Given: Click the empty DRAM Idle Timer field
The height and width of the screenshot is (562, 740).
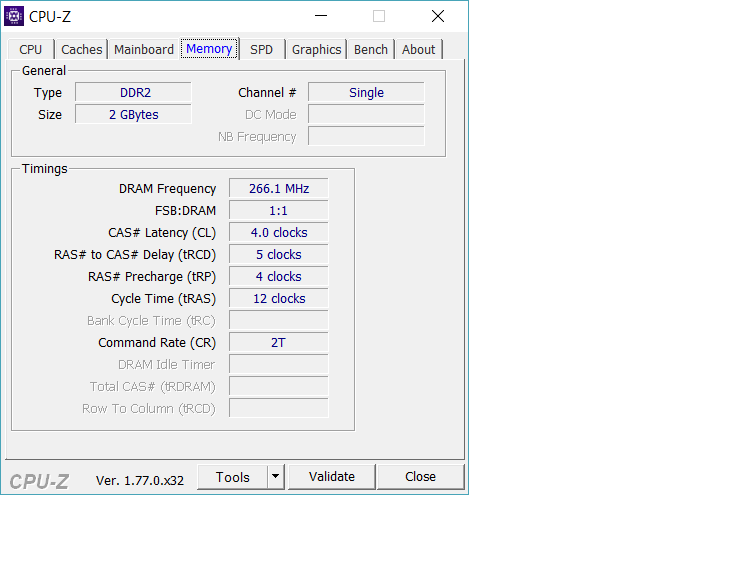Looking at the screenshot, I should (279, 364).
